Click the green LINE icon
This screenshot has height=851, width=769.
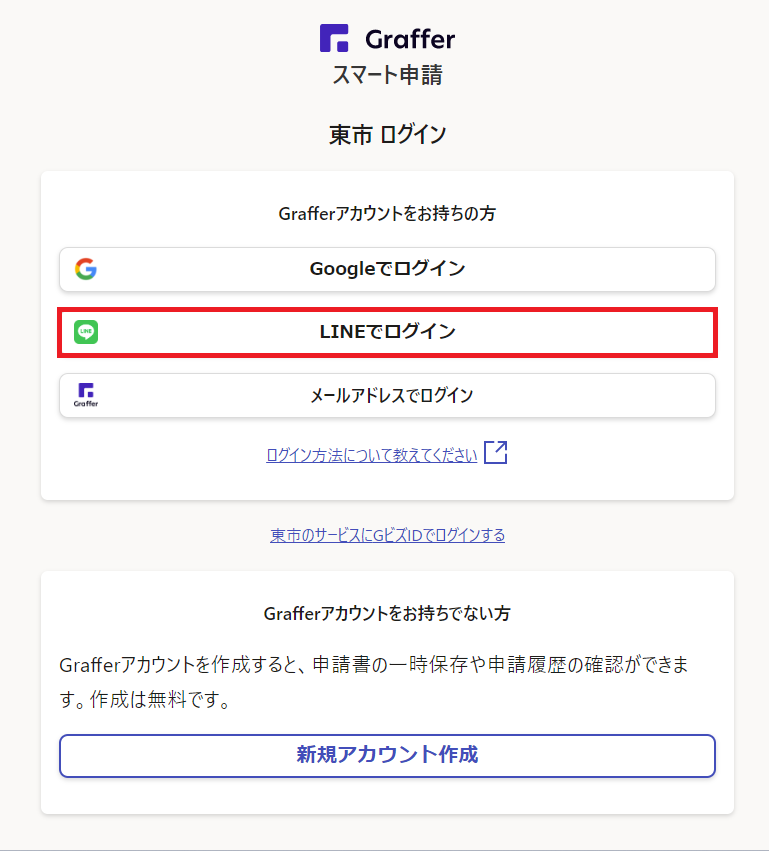click(x=86, y=332)
